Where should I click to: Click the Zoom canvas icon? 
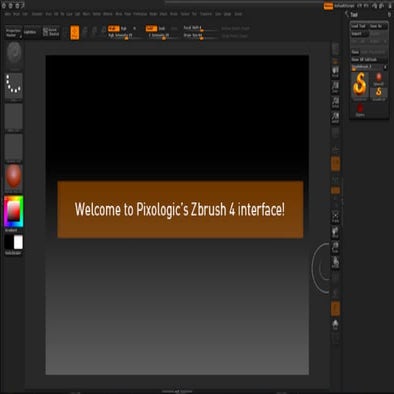336,87
